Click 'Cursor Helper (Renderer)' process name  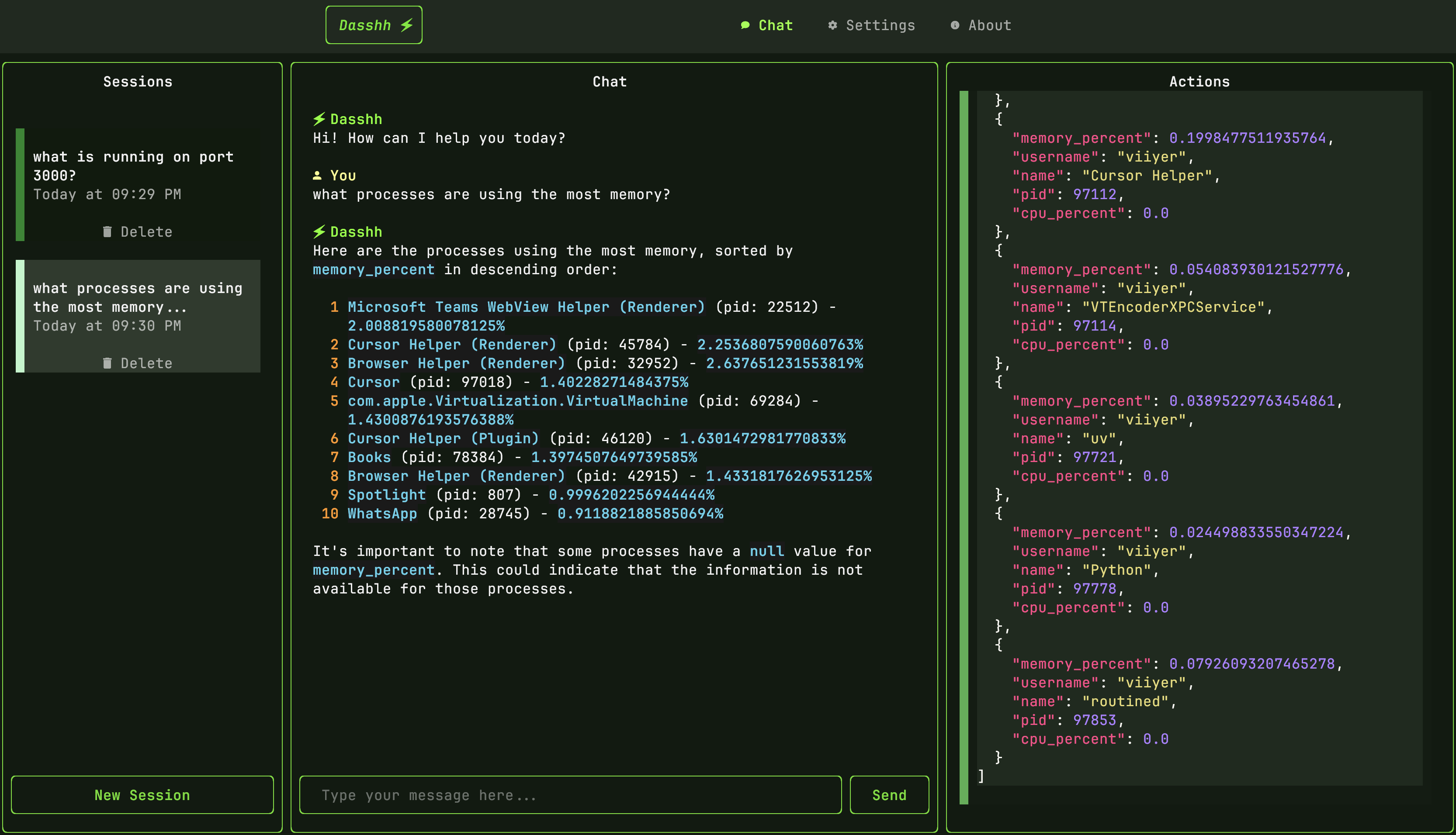[x=452, y=345]
